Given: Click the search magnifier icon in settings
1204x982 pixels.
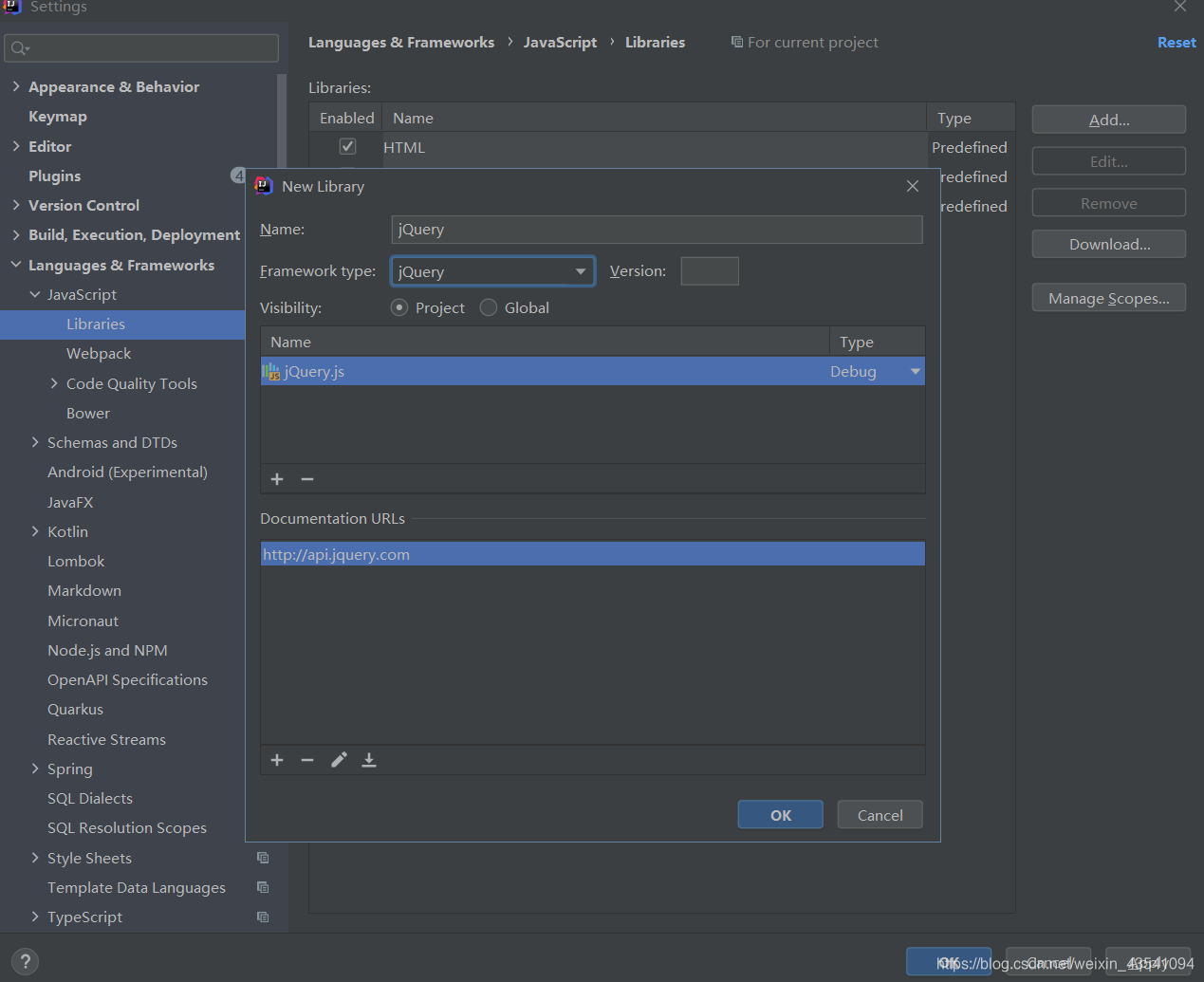Looking at the screenshot, I should click(19, 48).
